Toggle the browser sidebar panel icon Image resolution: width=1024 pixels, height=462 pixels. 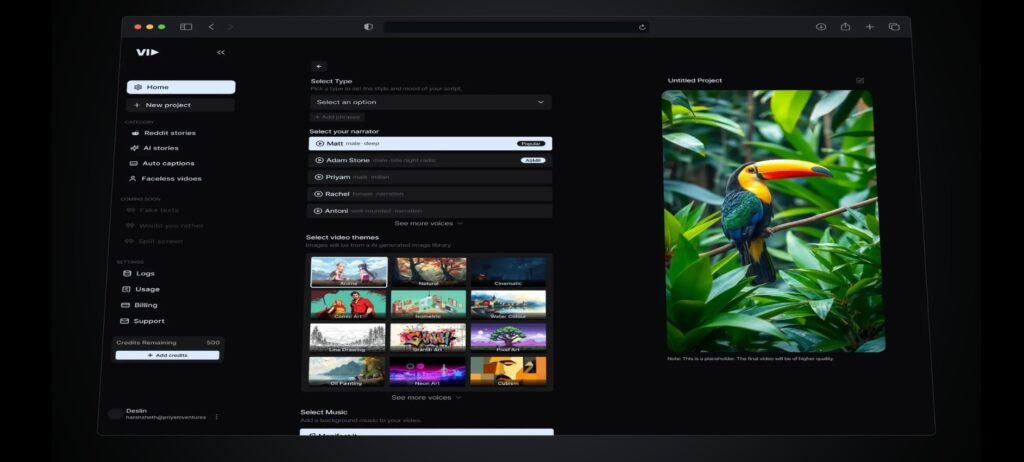click(x=186, y=27)
